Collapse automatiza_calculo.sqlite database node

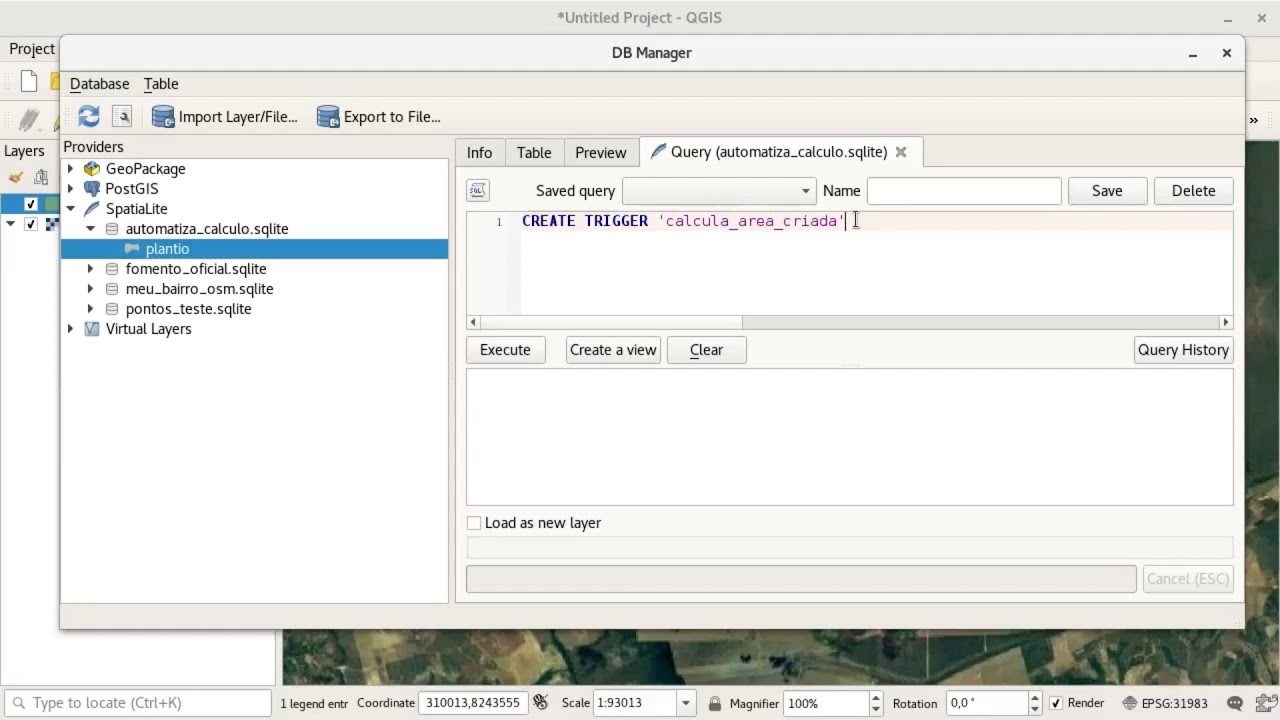tap(90, 229)
